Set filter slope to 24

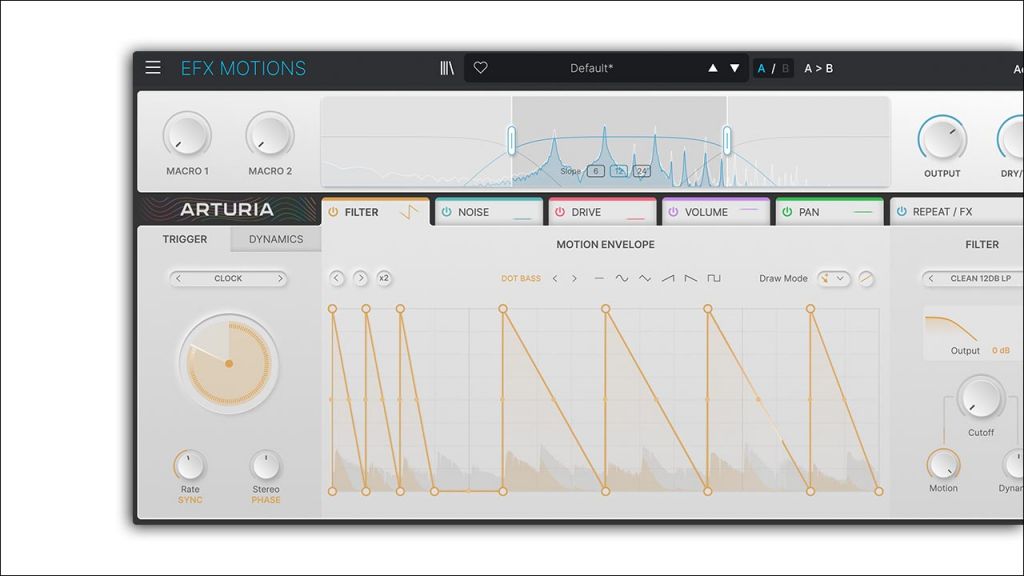coord(642,171)
